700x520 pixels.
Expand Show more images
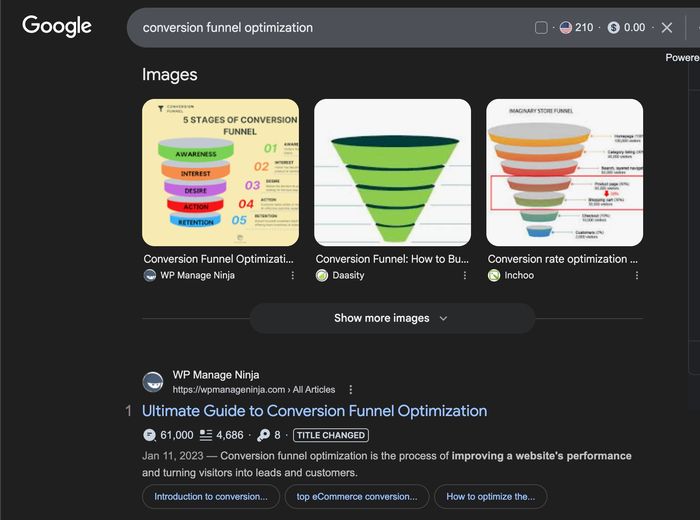(392, 318)
